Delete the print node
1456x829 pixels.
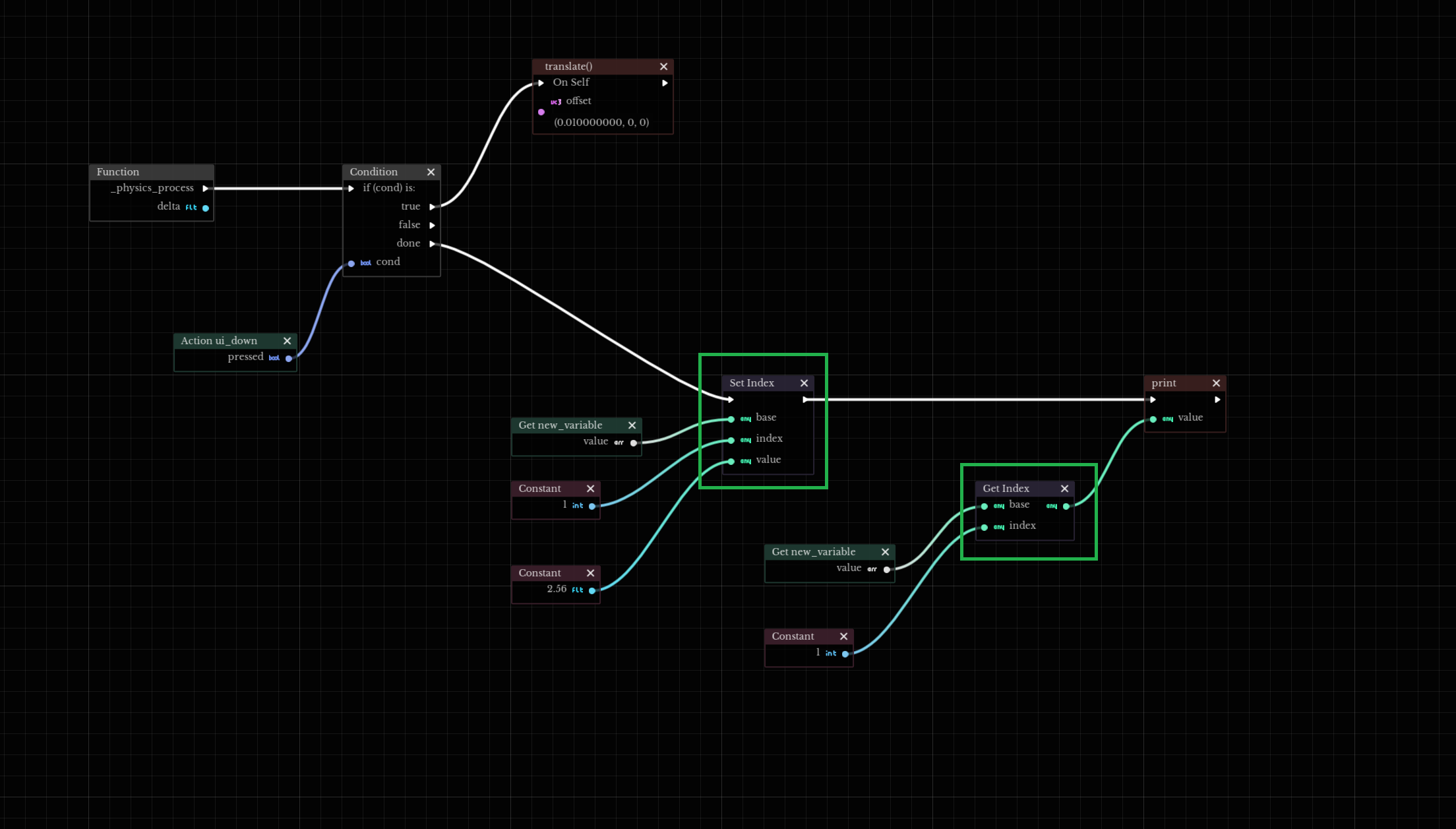1216,383
